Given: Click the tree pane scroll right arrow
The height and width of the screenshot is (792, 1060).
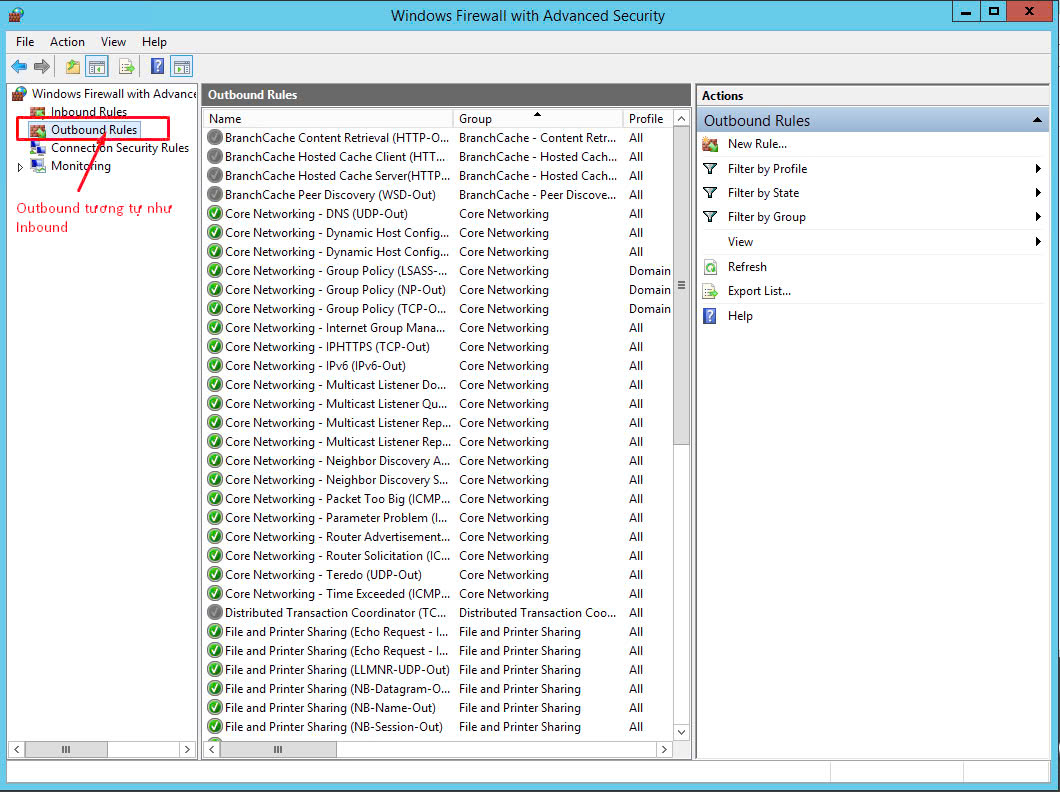Looking at the screenshot, I should tap(187, 749).
